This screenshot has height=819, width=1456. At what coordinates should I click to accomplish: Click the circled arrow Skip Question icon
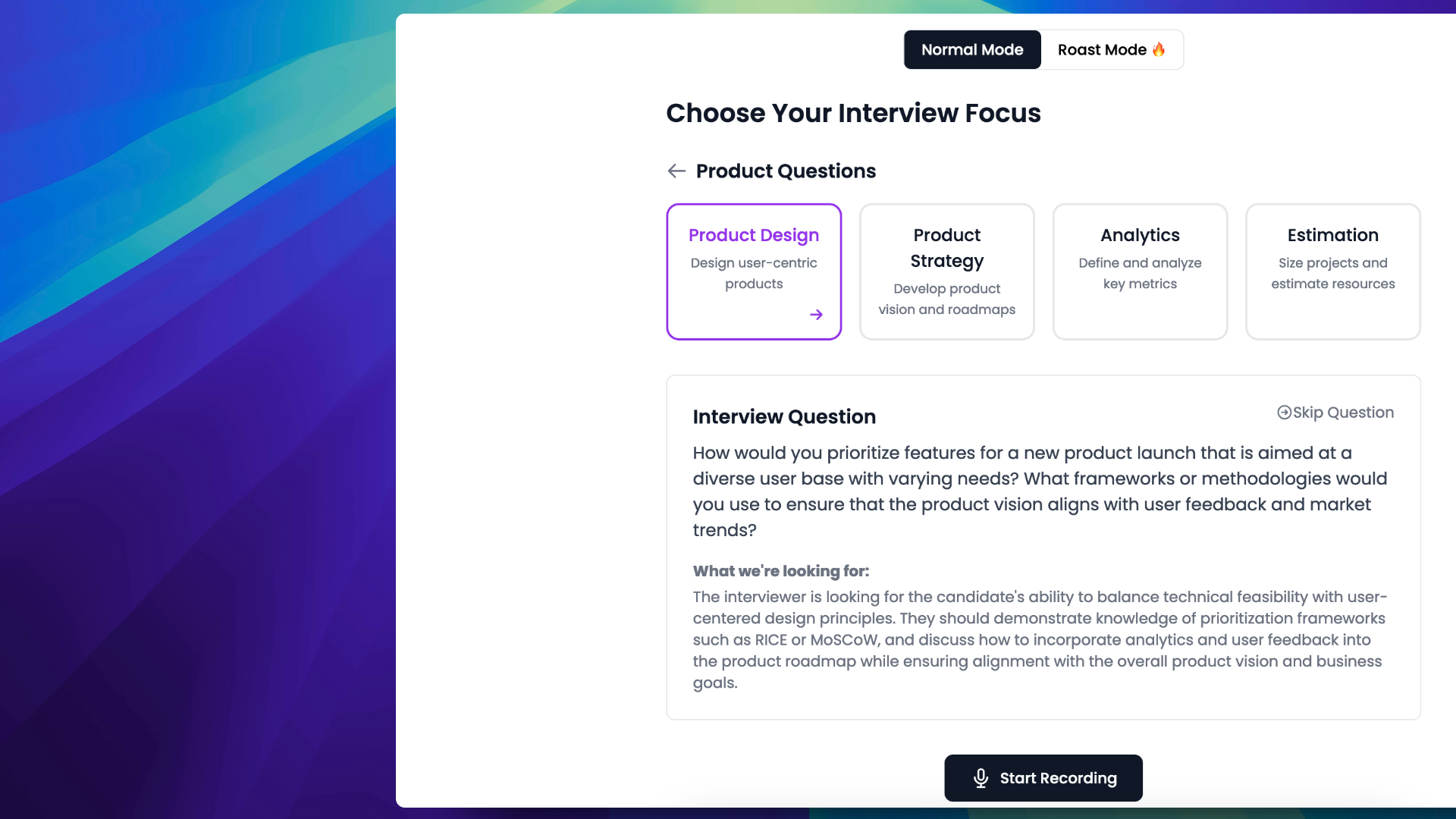pyautogui.click(x=1284, y=413)
